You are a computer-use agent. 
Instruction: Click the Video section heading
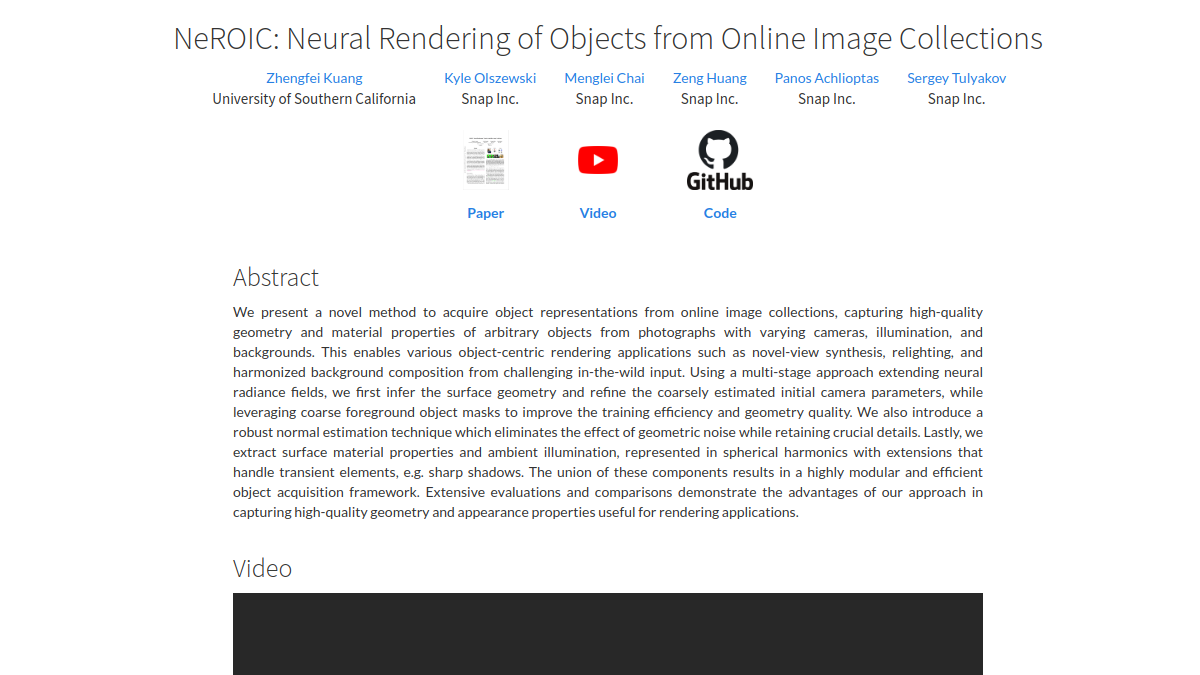point(262,568)
